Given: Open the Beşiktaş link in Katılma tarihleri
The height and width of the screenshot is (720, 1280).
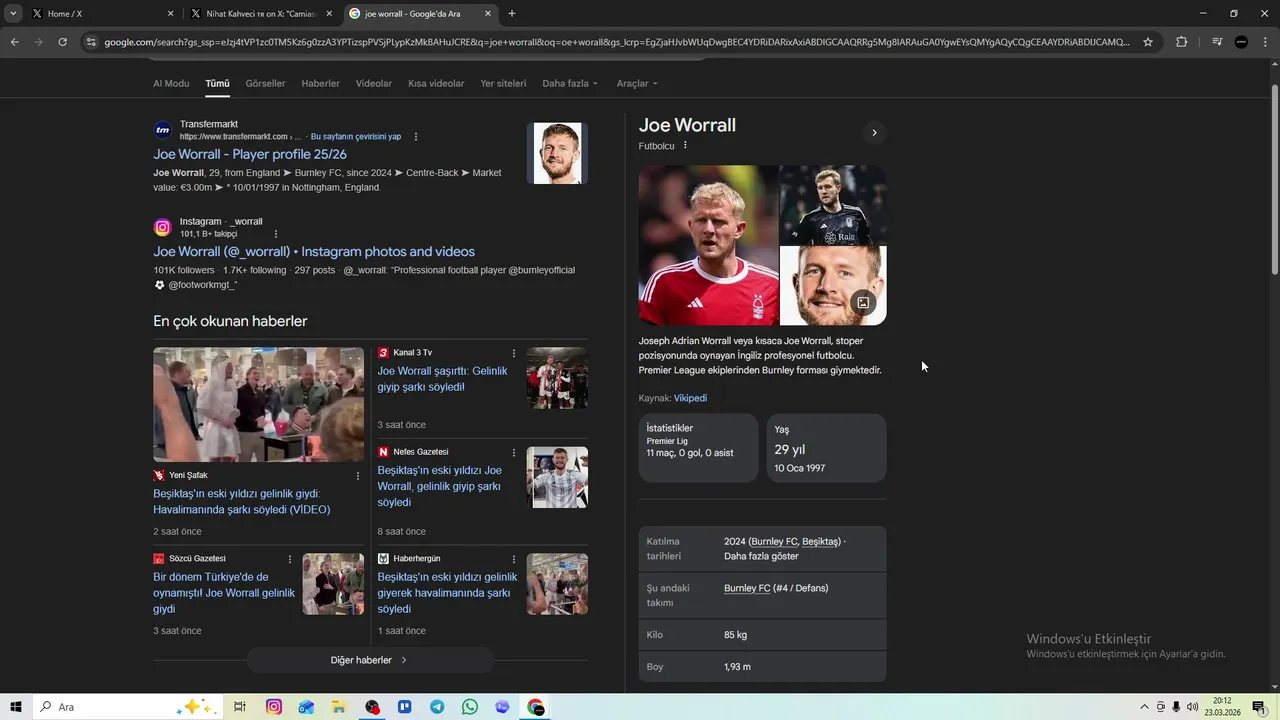Looking at the screenshot, I should [820, 542].
